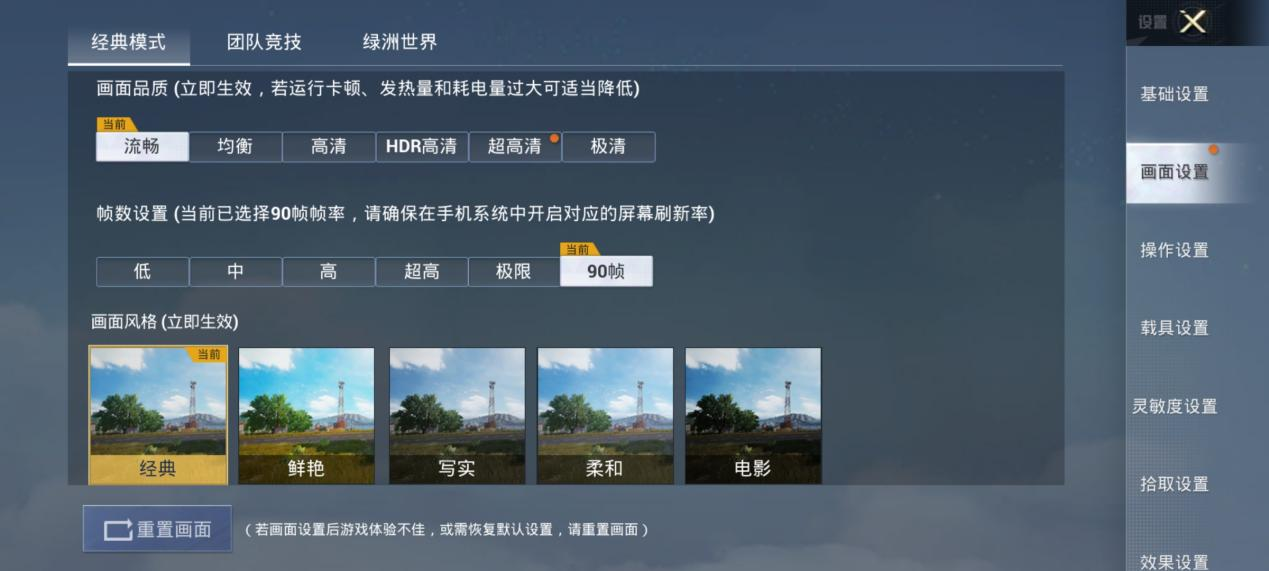
Task: Pick the 电影 style thumbnail
Action: (753, 416)
